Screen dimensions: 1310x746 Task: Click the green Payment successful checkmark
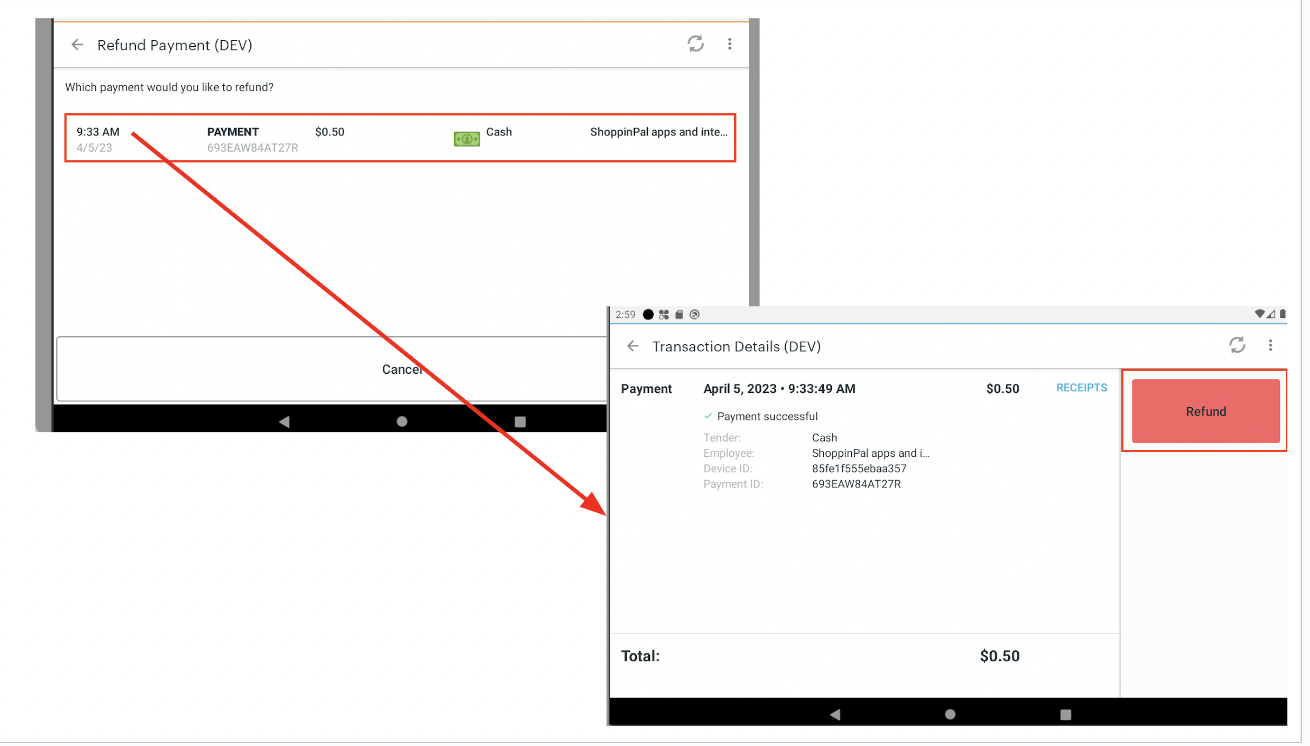708,416
